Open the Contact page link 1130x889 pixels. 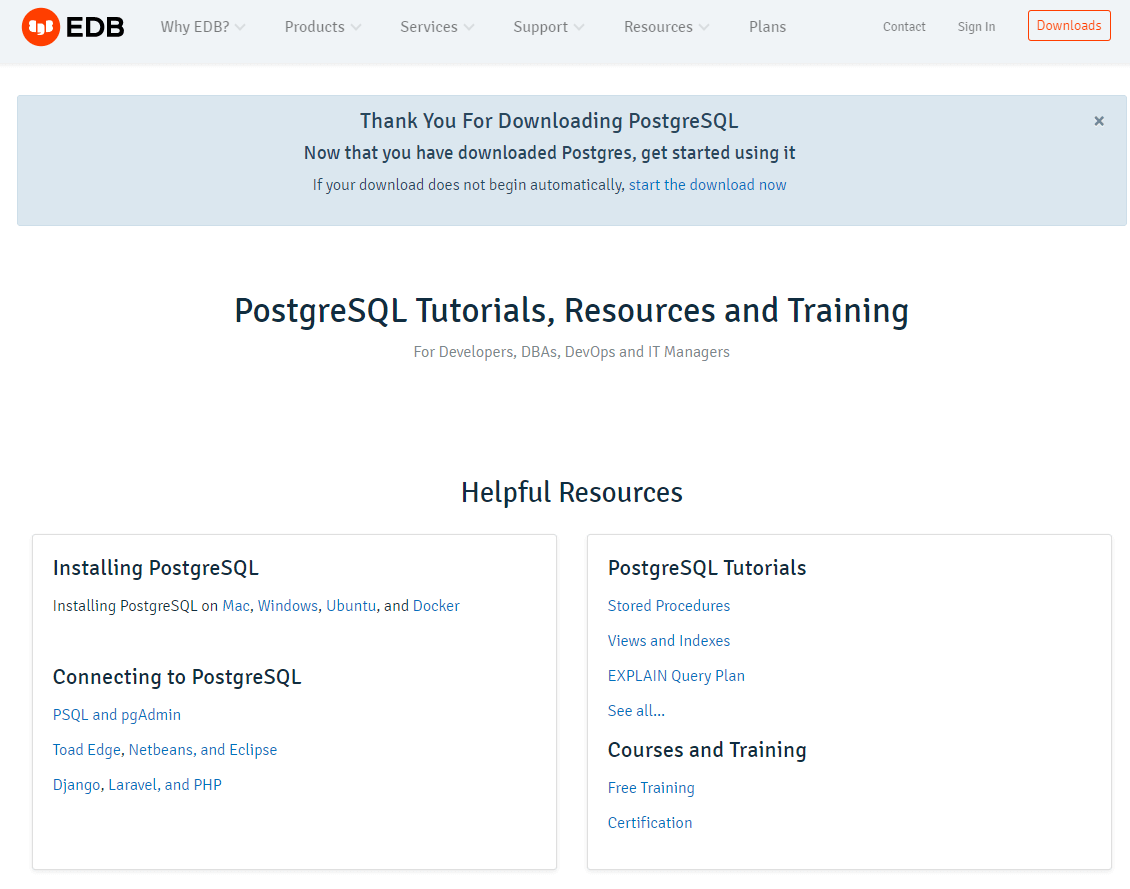tap(904, 27)
